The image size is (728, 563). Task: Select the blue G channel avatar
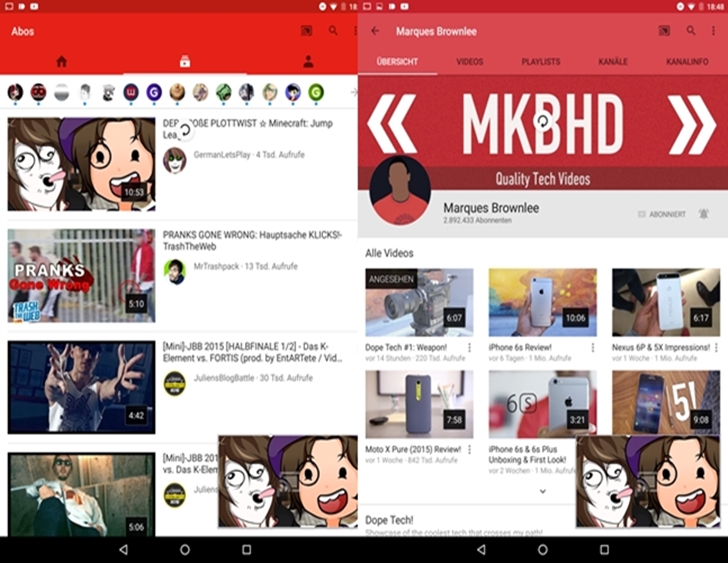[154, 92]
